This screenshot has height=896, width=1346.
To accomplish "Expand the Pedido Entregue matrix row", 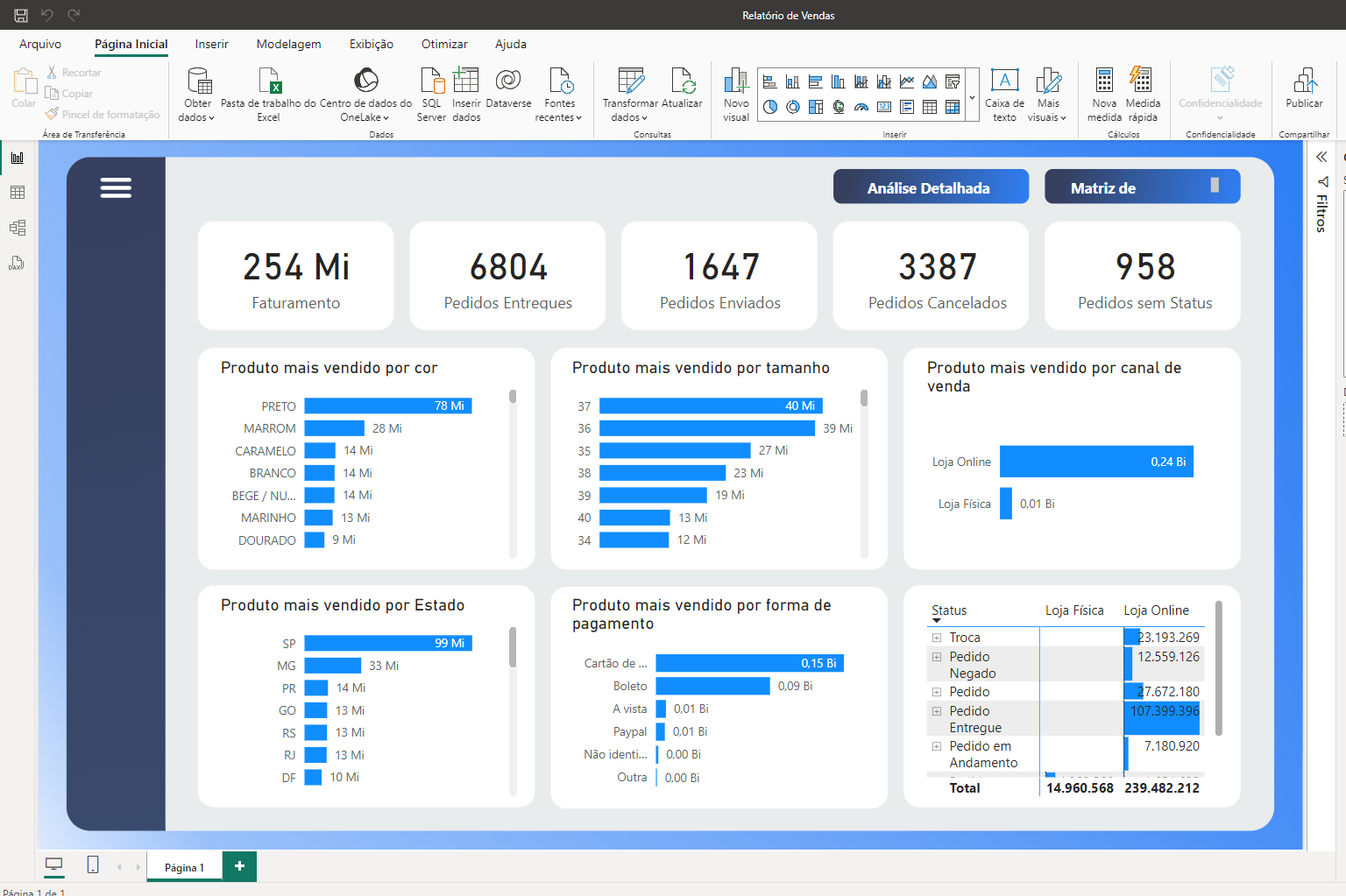I will 937,711.
